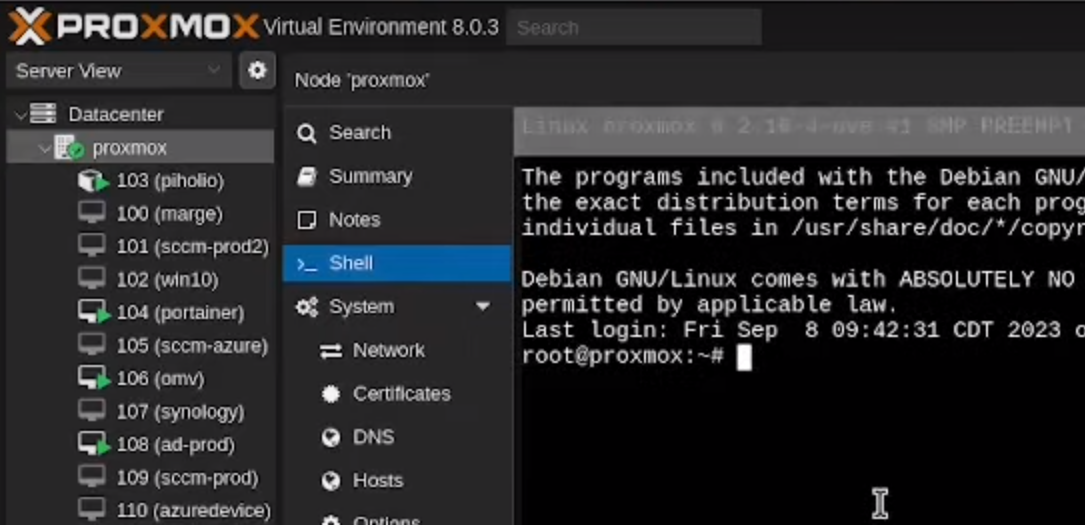Screen dimensions: 1085x525
Task: Click the terminal prompt root@proxmox:~#
Action: [623, 356]
